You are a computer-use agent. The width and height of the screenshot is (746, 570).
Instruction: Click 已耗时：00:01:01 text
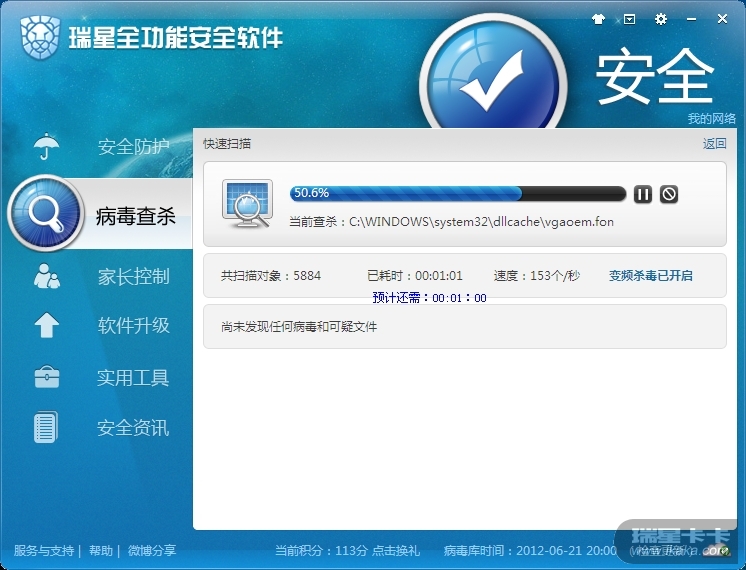tap(415, 276)
